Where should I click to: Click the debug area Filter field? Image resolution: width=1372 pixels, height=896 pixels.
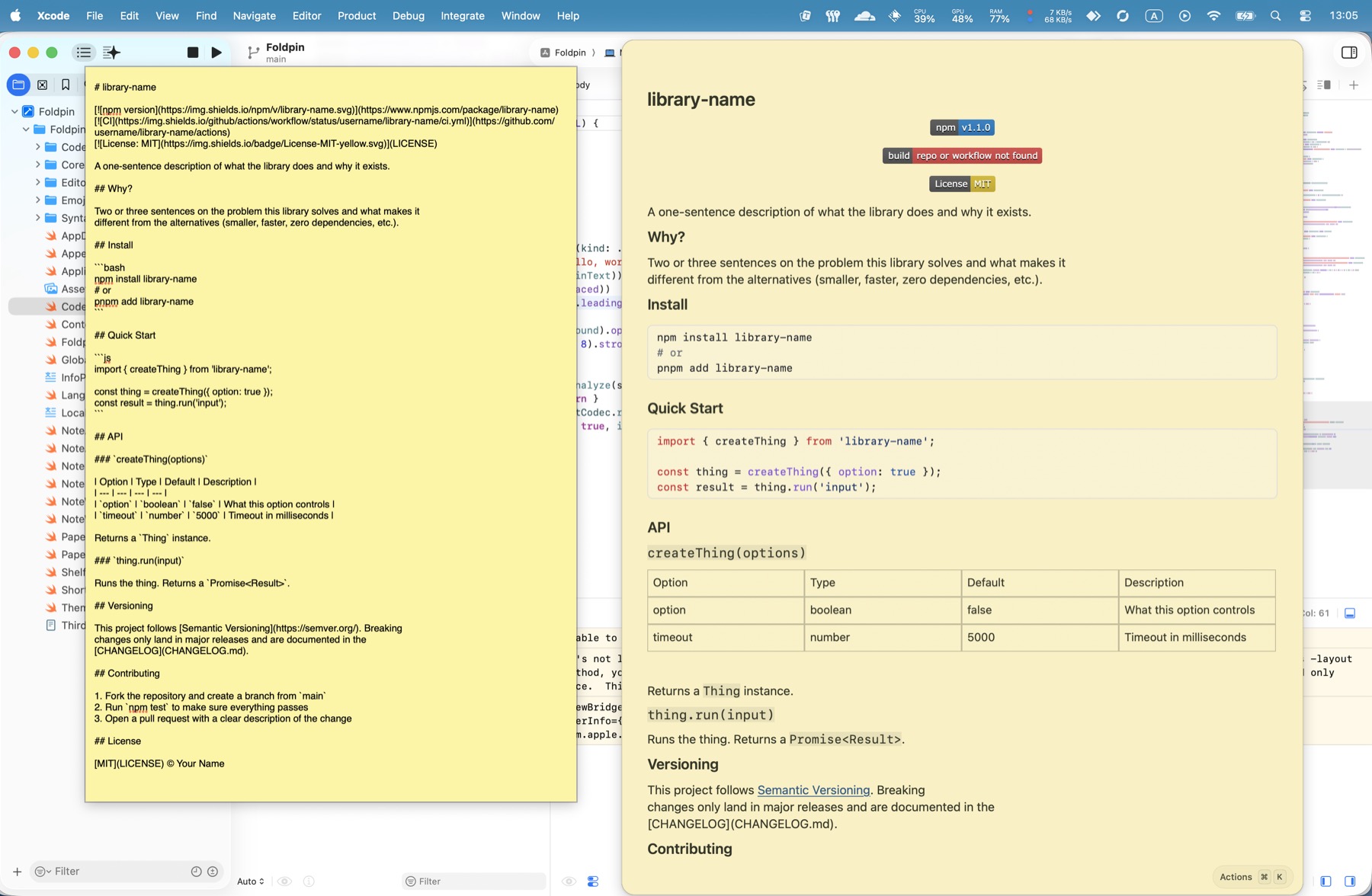tap(474, 882)
